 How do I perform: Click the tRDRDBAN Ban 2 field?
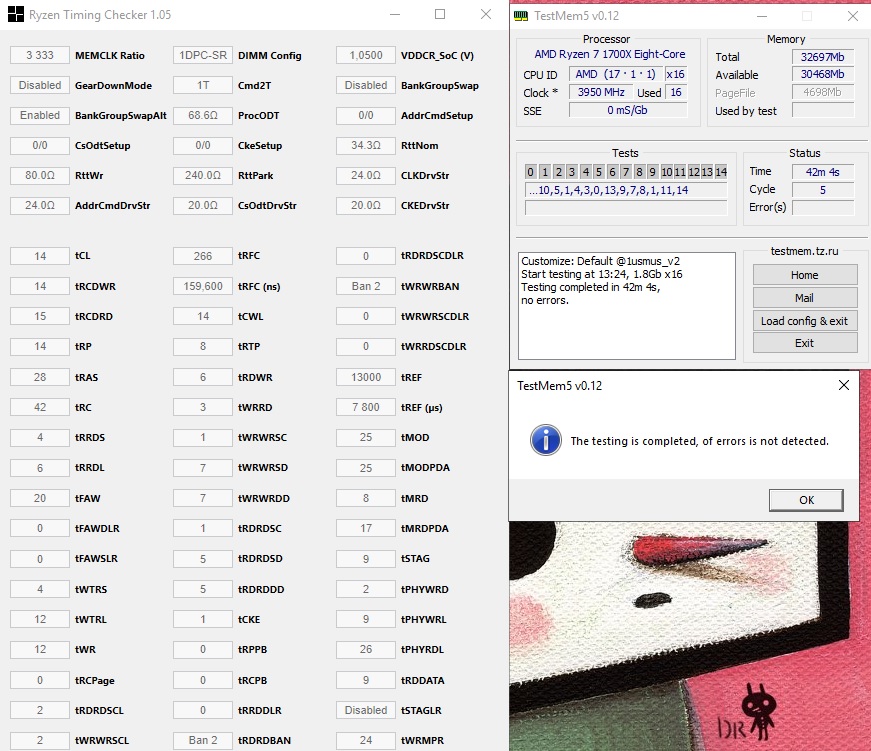click(203, 740)
